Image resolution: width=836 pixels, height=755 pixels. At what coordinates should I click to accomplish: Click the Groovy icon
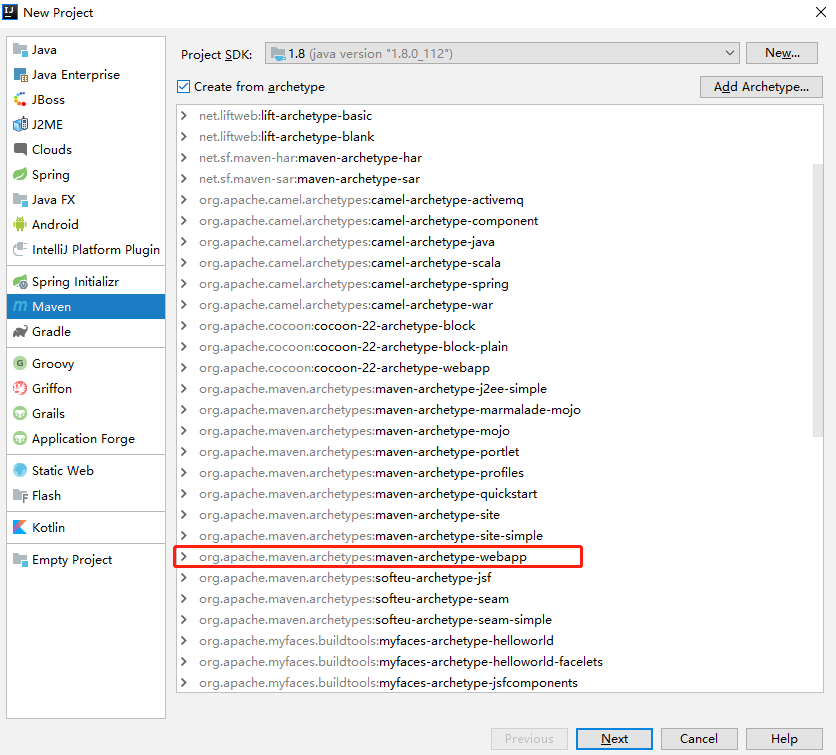[20, 363]
